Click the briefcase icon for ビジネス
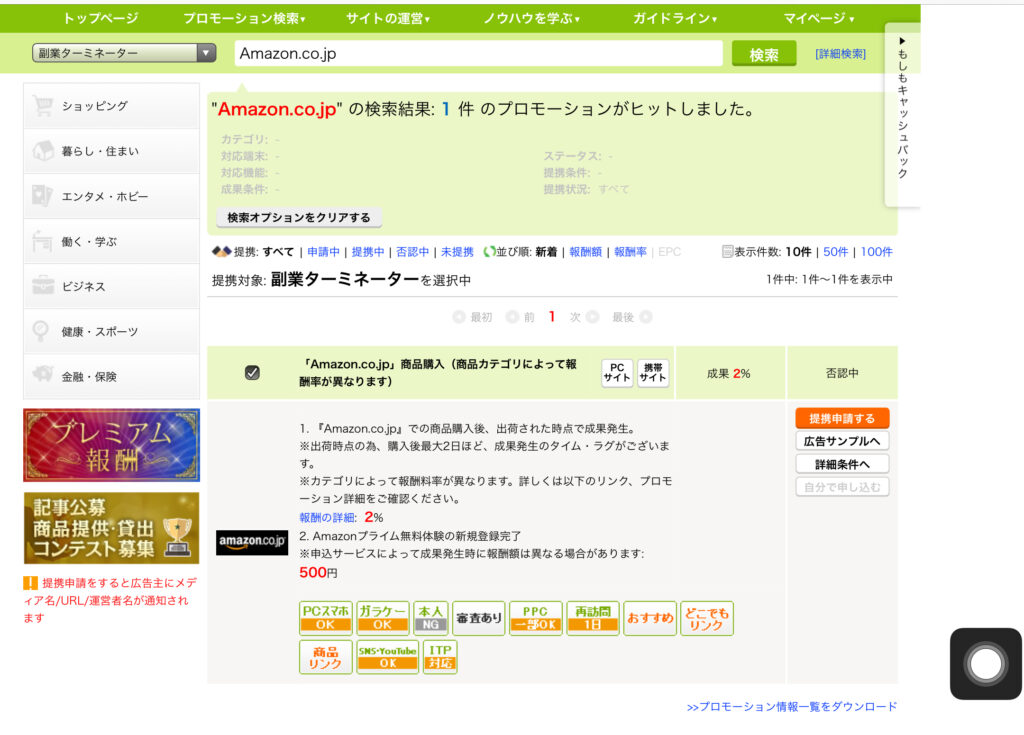The width and height of the screenshot is (1024, 735). point(43,286)
